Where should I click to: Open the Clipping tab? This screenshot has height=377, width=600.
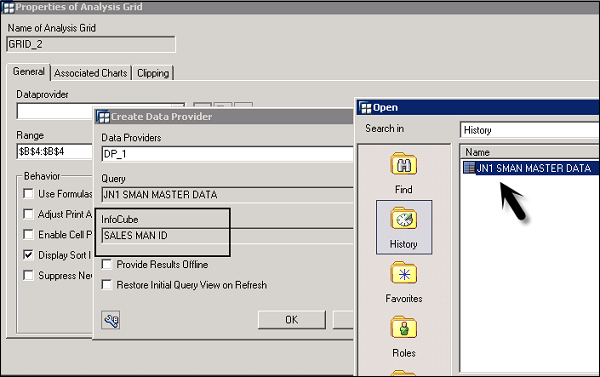153,73
